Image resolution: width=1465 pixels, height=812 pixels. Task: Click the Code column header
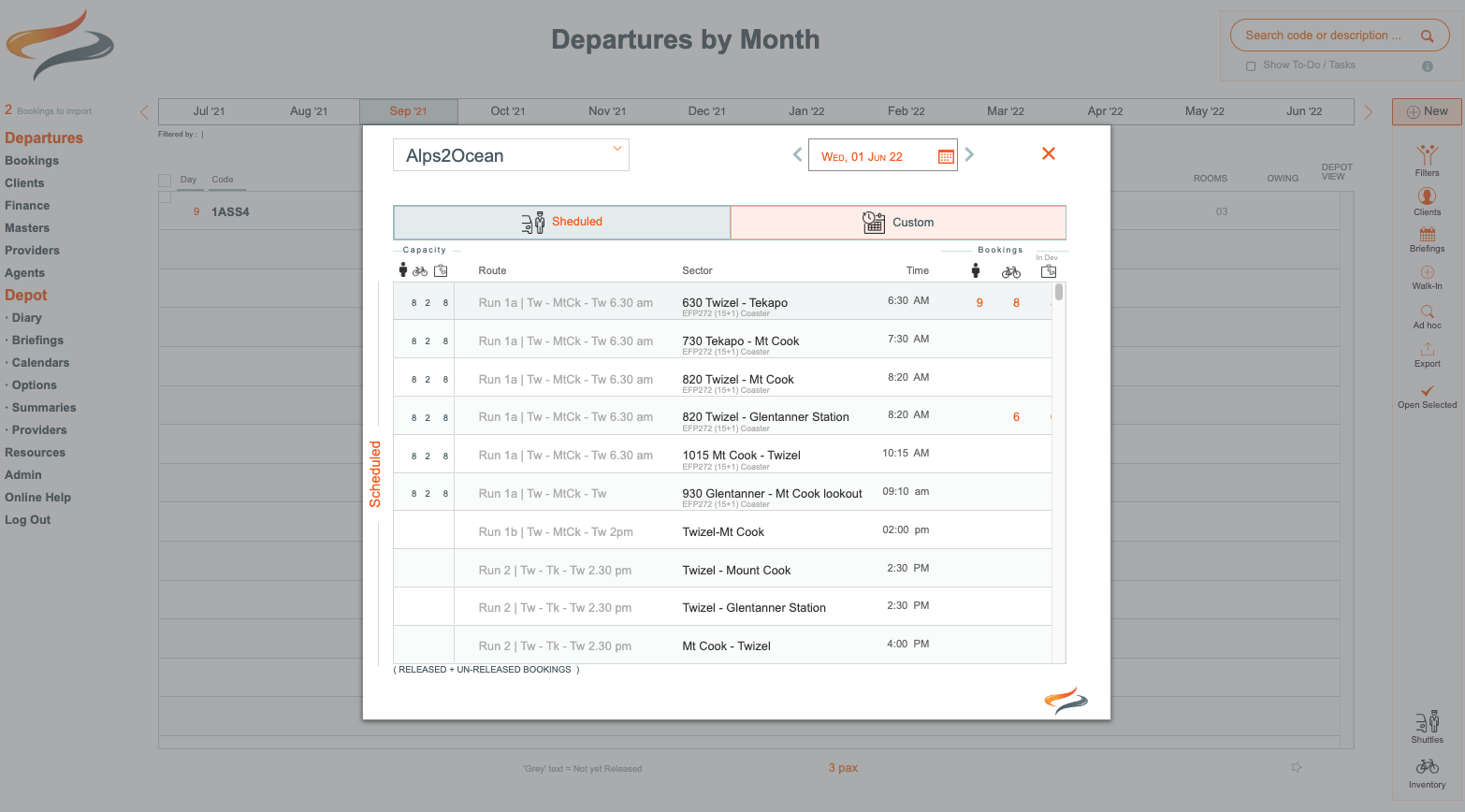(x=223, y=180)
